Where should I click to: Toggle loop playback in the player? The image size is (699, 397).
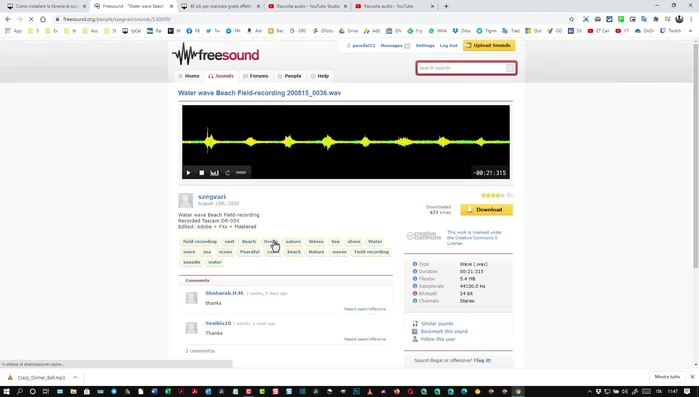tap(228, 173)
